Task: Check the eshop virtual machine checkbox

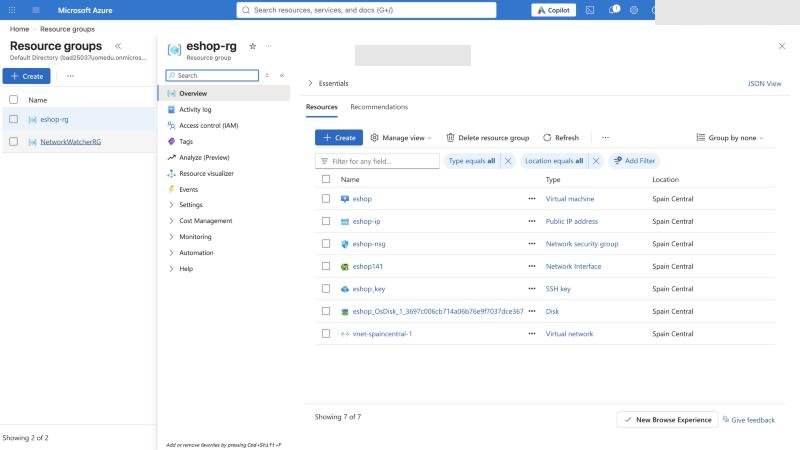Action: [326, 198]
